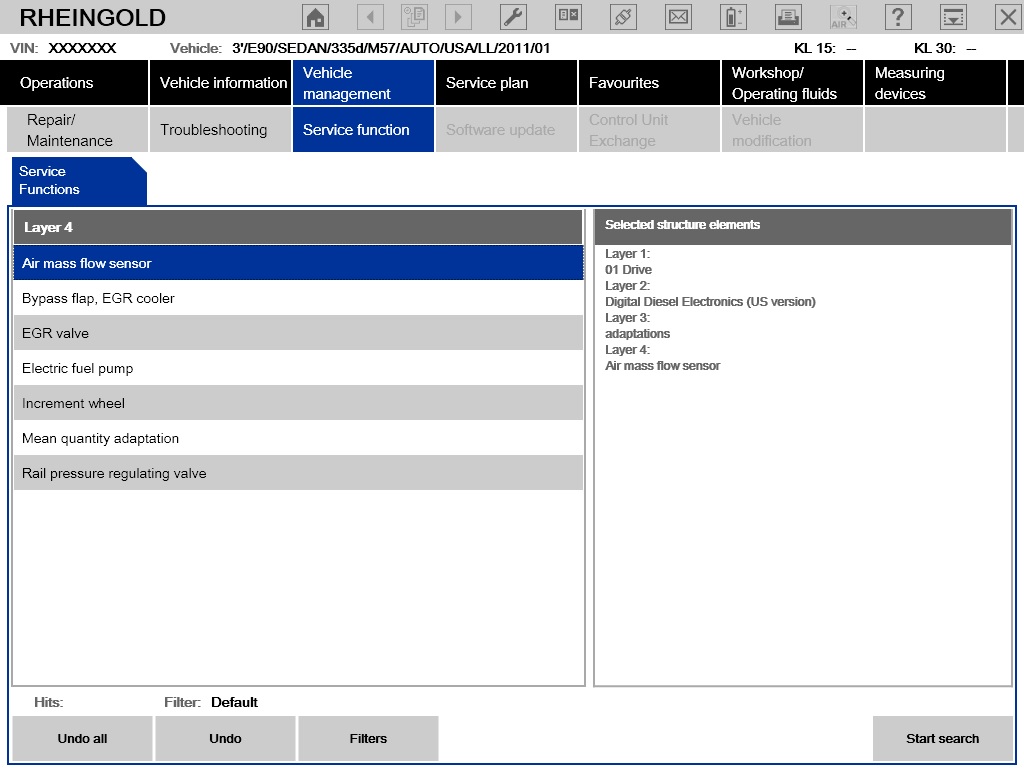1024x768 pixels.
Task: Click the Start search button
Action: pyautogui.click(x=942, y=739)
